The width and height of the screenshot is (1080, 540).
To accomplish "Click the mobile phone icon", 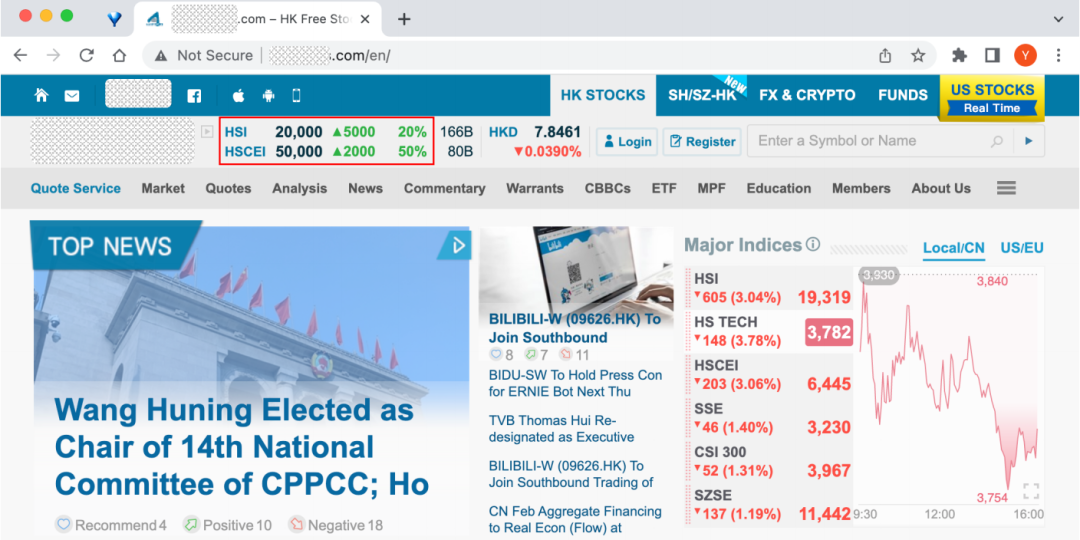I will click(296, 96).
